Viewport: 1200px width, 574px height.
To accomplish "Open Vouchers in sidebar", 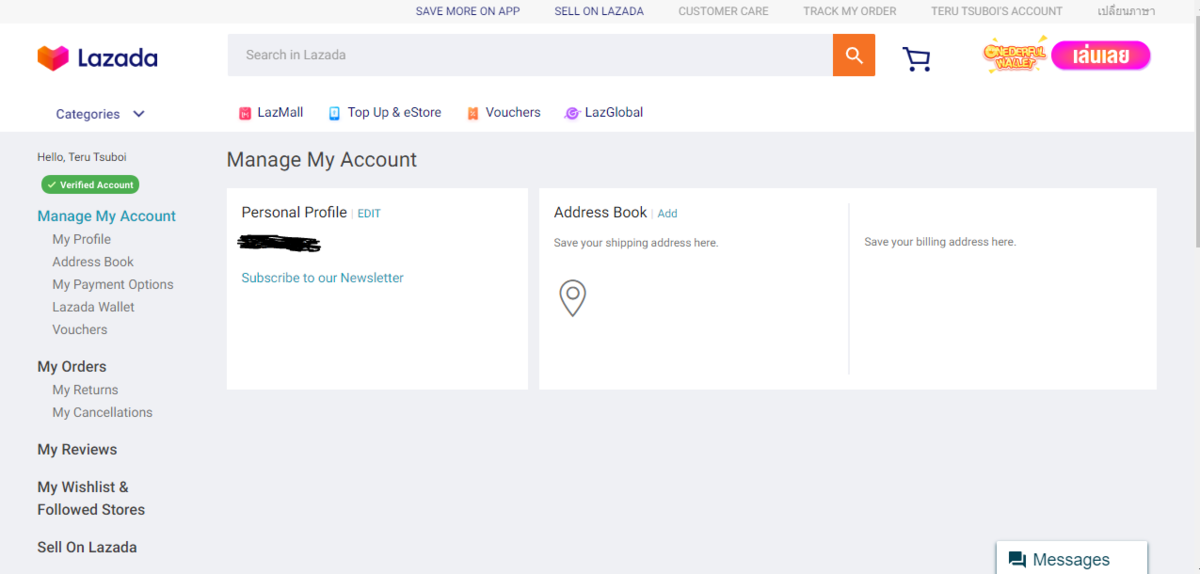I will (x=80, y=330).
